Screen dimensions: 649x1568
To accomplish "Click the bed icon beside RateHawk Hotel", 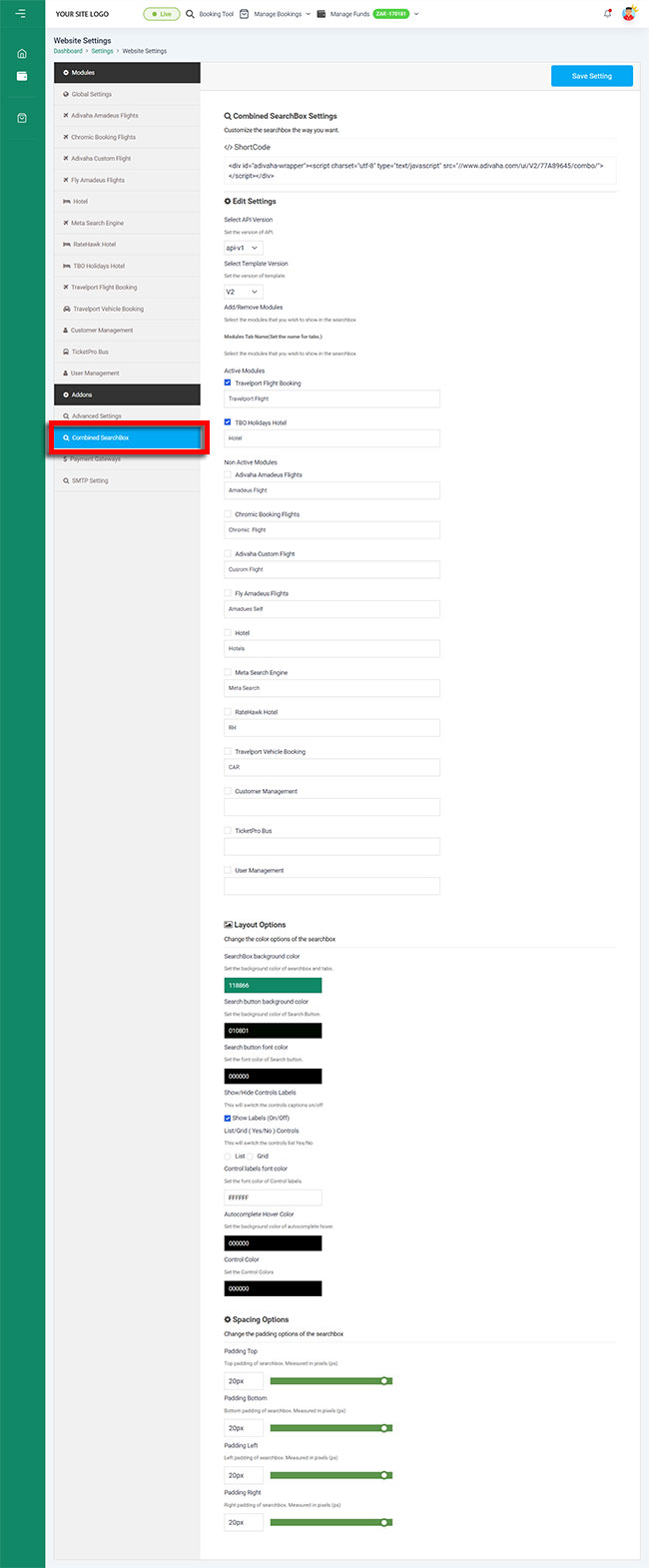I will [67, 245].
